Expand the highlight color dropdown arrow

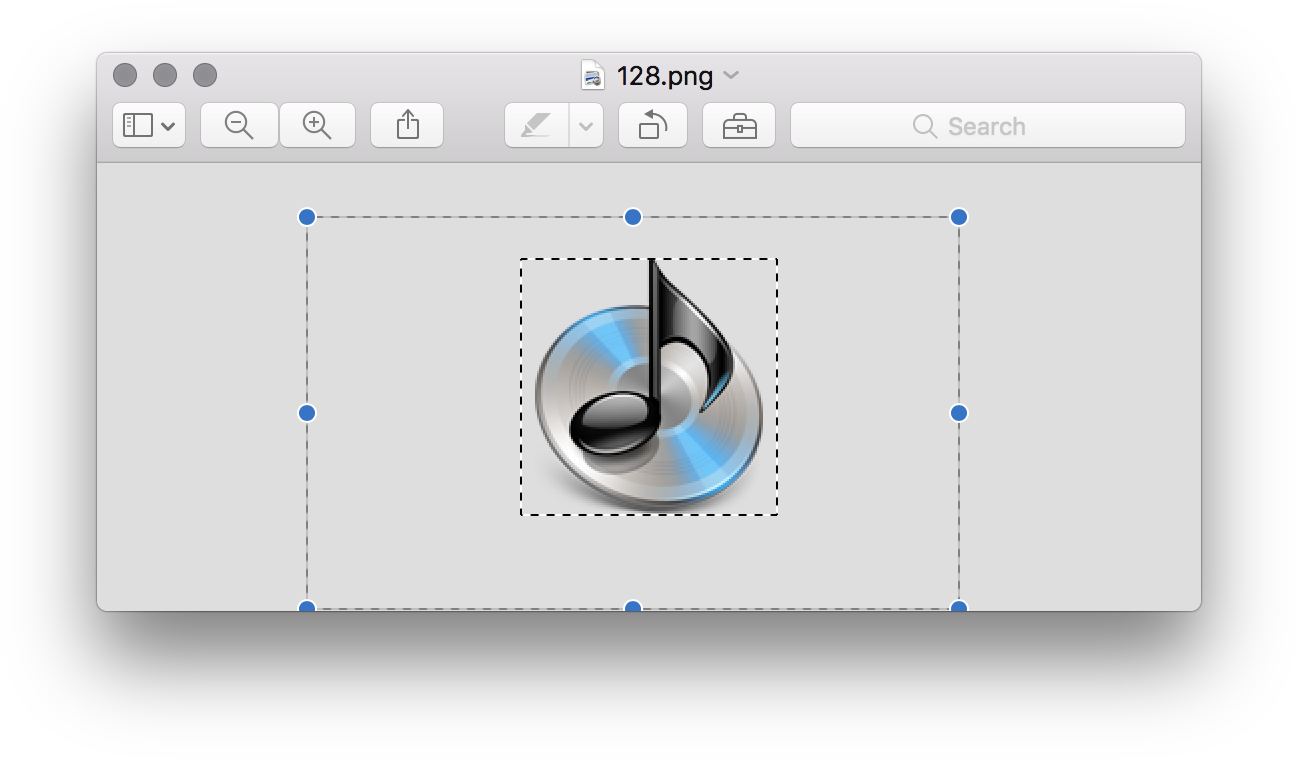586,126
